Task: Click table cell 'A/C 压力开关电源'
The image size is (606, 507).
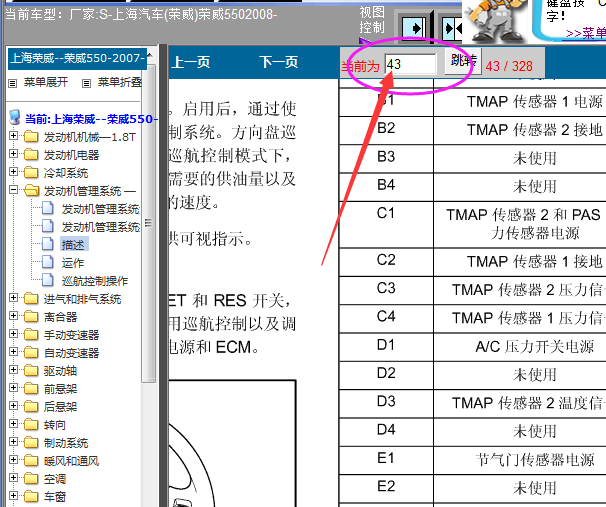Action: coord(535,347)
